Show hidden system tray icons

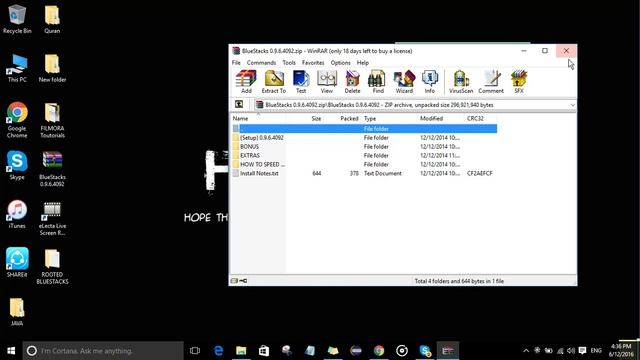click(526, 351)
